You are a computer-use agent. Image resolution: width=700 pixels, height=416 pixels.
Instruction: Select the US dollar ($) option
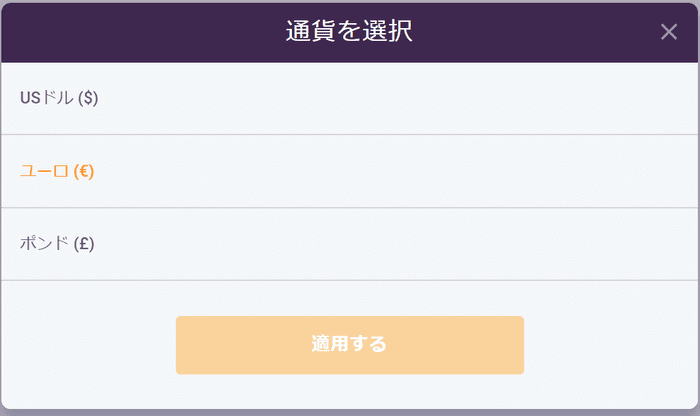point(59,97)
